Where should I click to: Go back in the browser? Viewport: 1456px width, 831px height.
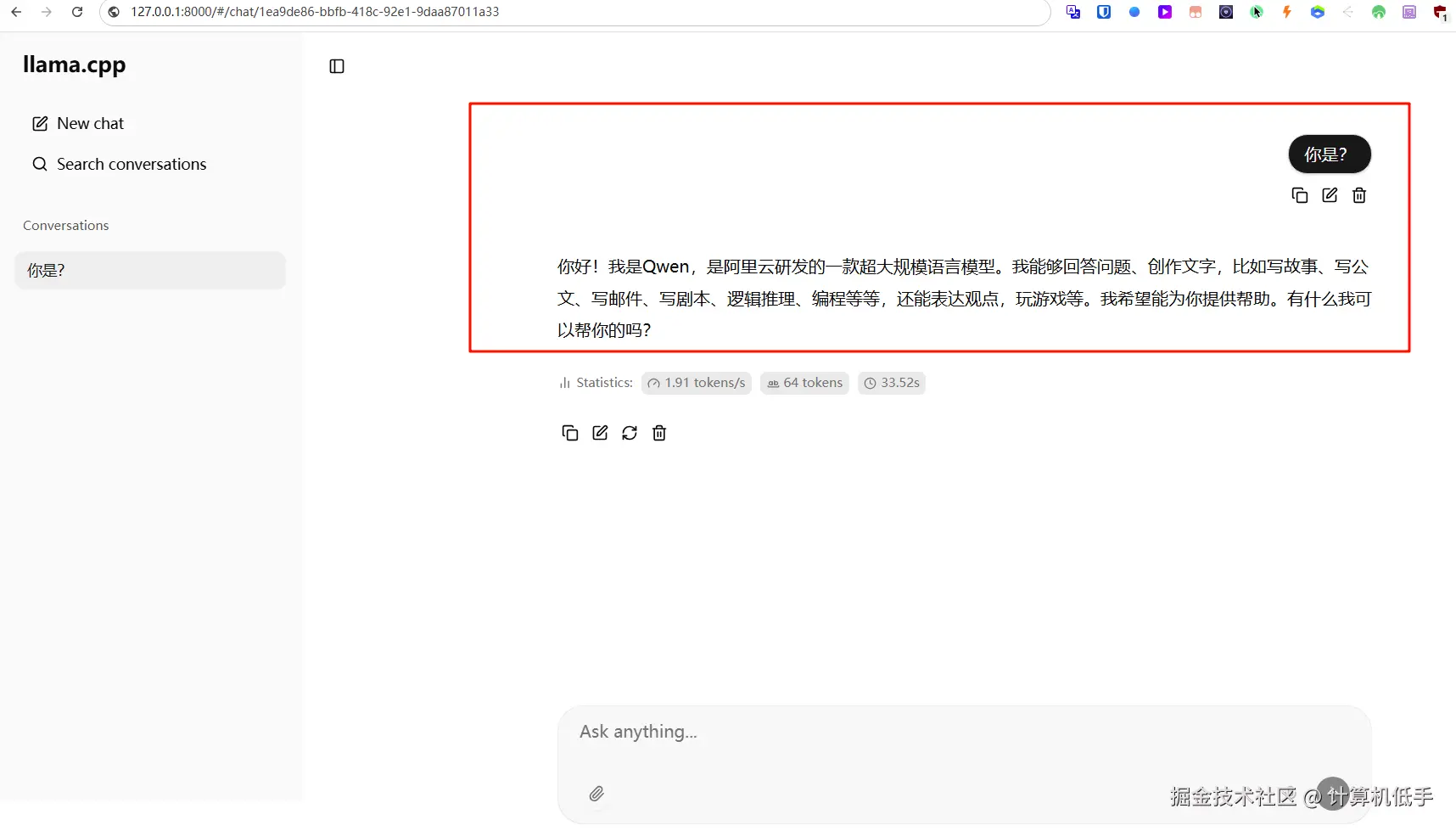(16, 12)
